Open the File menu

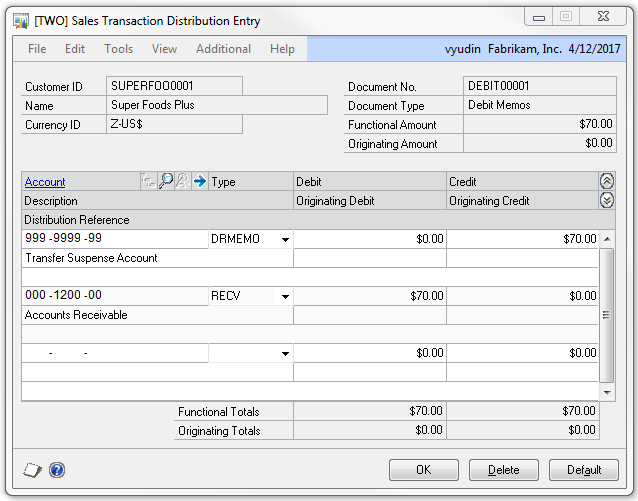tap(37, 49)
